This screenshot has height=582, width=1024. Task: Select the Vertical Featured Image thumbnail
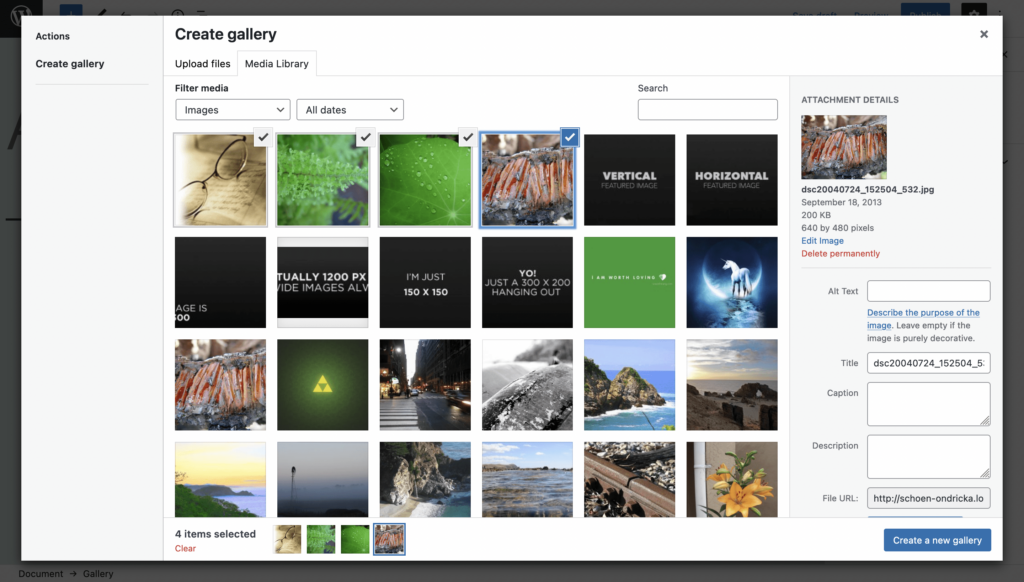(x=629, y=181)
